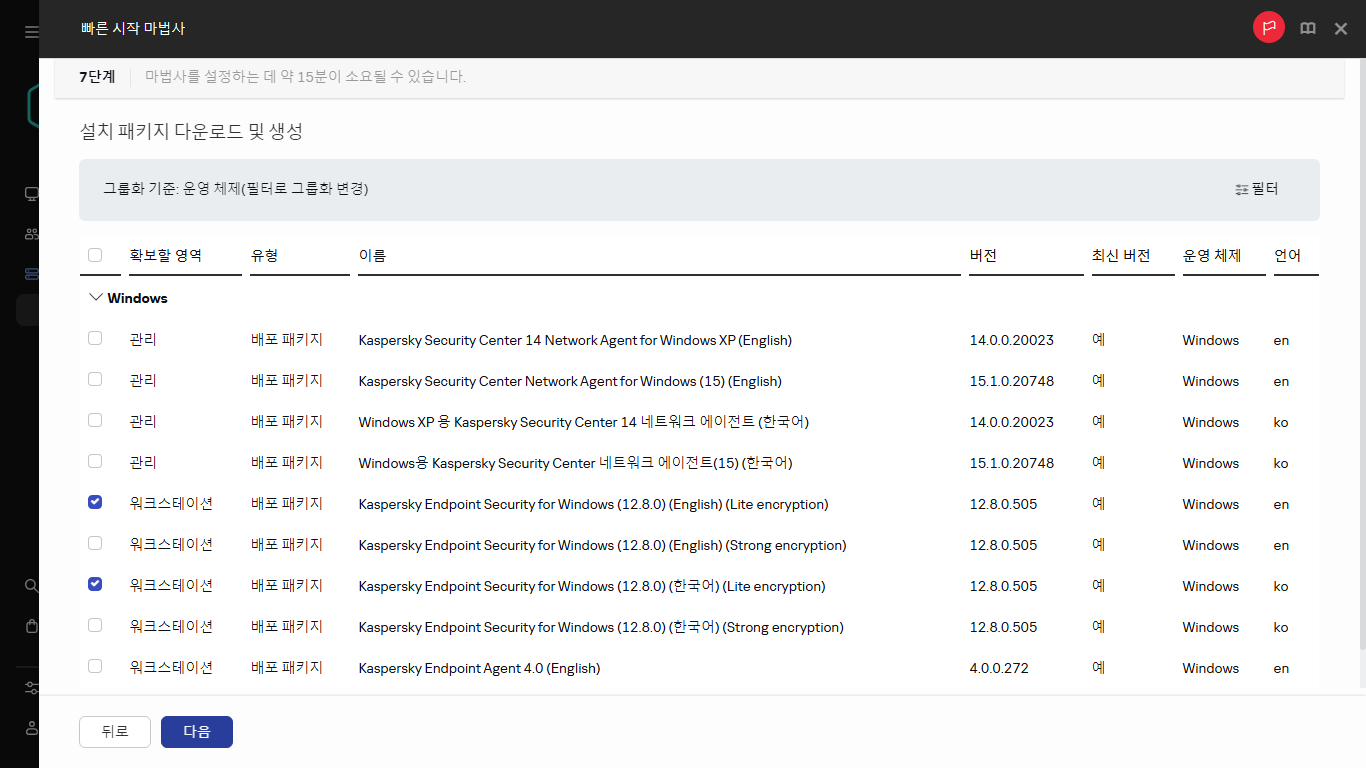Click the 뒤로 button
This screenshot has height=768, width=1366.
(x=115, y=732)
